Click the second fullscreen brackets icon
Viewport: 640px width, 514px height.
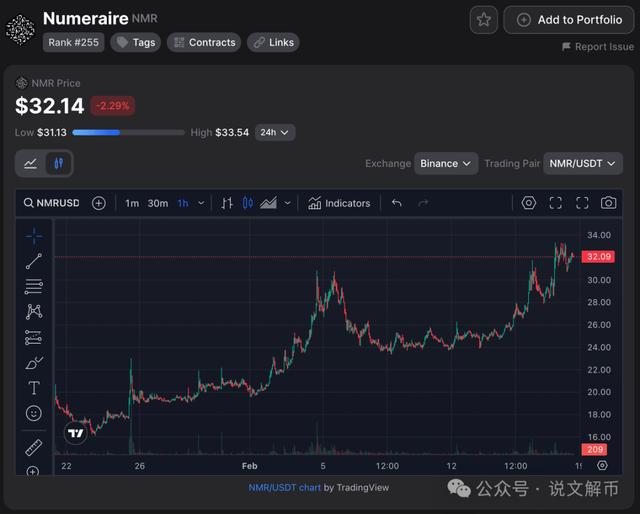pyautogui.click(x=582, y=203)
